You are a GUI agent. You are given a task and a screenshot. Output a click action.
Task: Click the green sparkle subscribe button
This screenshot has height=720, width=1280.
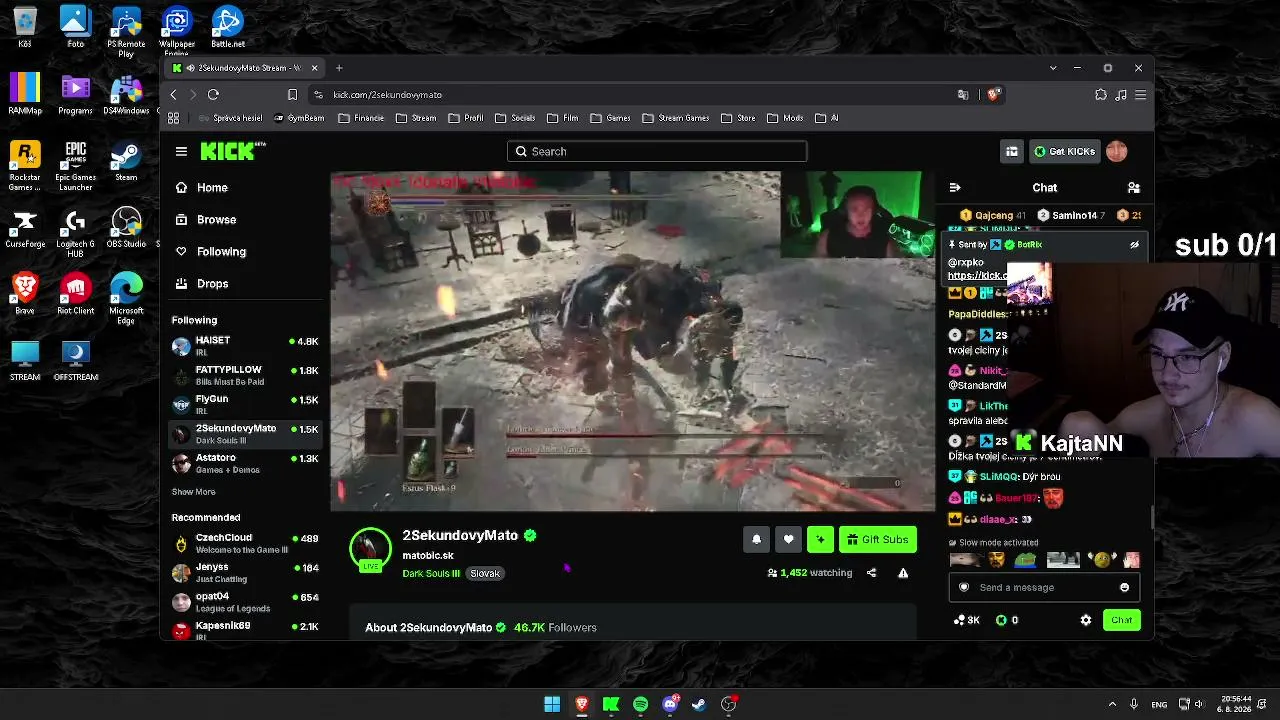820,540
